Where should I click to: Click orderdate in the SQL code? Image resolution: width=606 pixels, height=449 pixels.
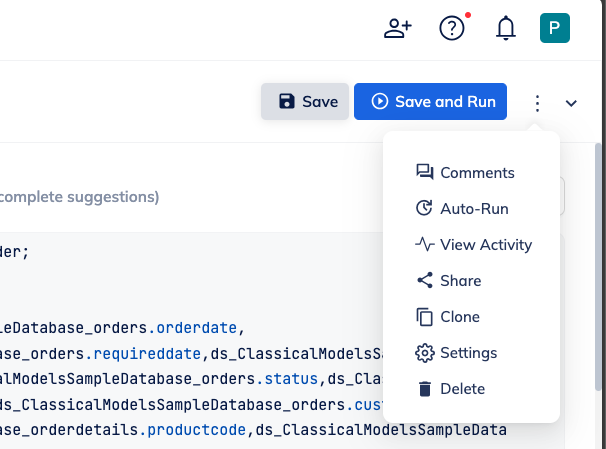tap(196, 328)
